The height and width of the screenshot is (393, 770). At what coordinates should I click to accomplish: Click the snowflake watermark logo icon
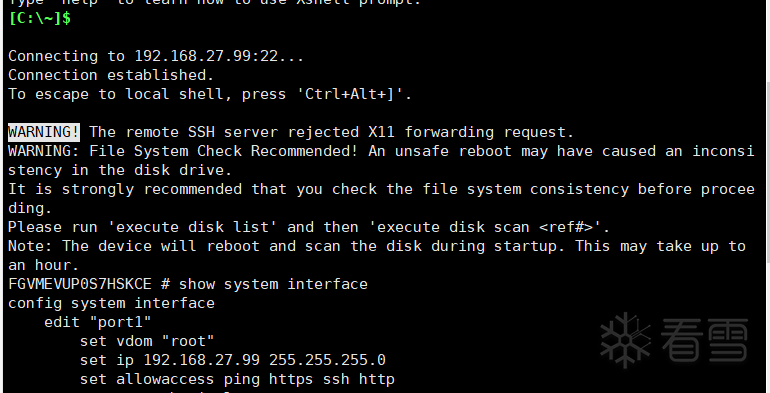(x=626, y=340)
